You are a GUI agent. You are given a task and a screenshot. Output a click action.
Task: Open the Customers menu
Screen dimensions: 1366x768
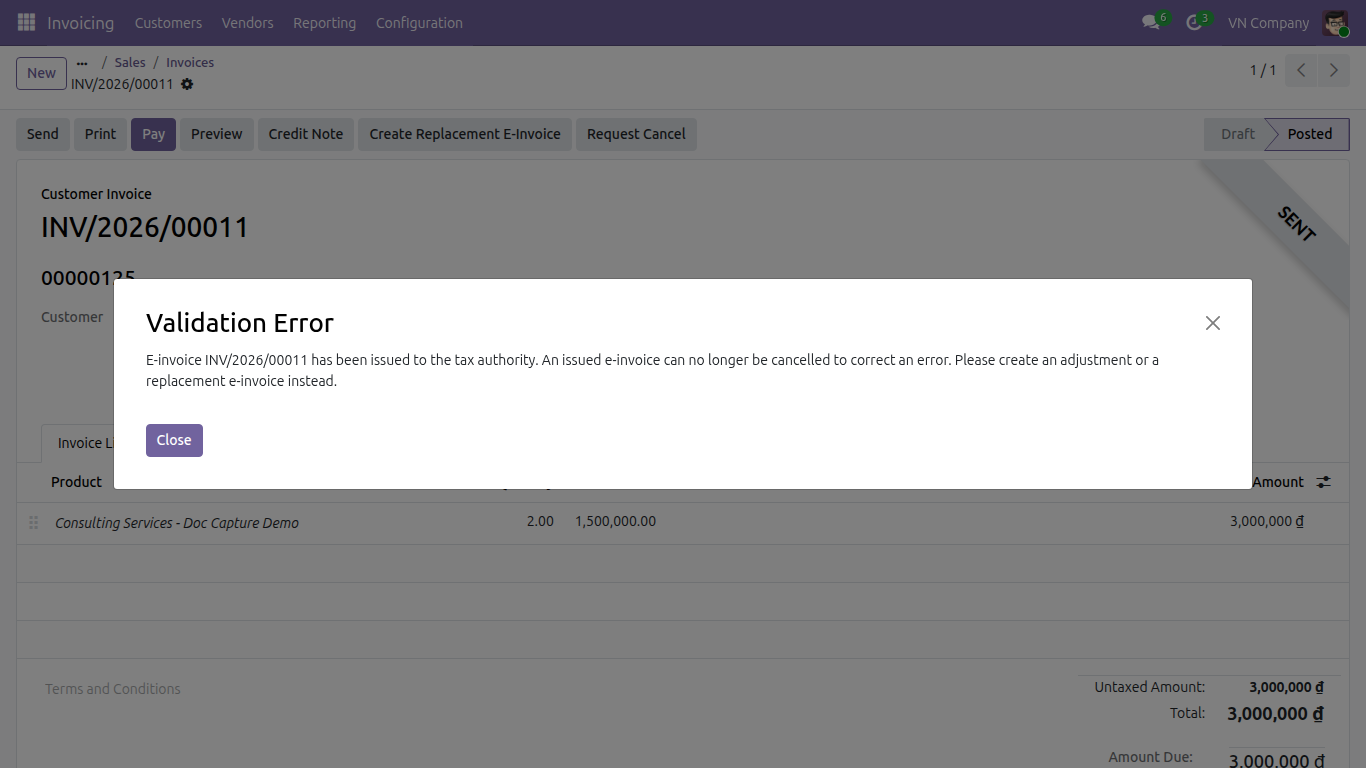168,22
